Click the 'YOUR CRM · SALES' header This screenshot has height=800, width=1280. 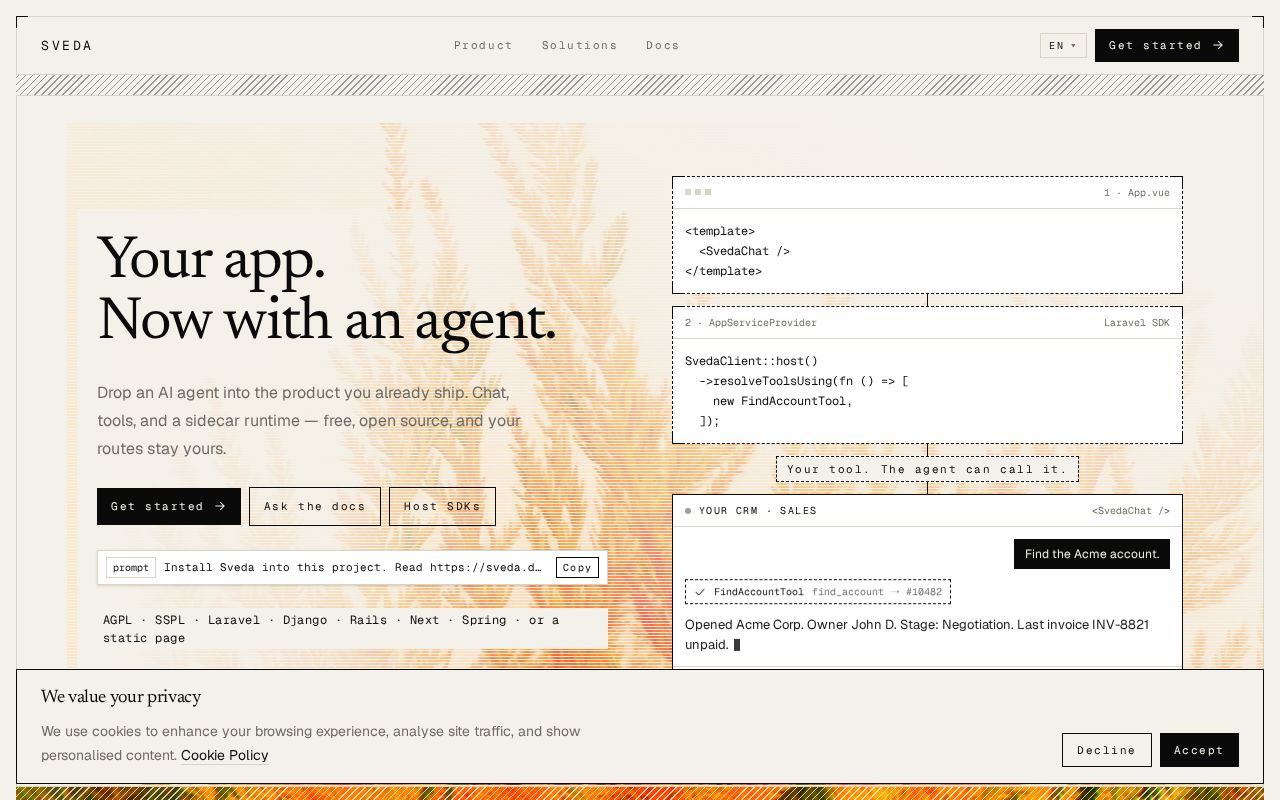[758, 511]
